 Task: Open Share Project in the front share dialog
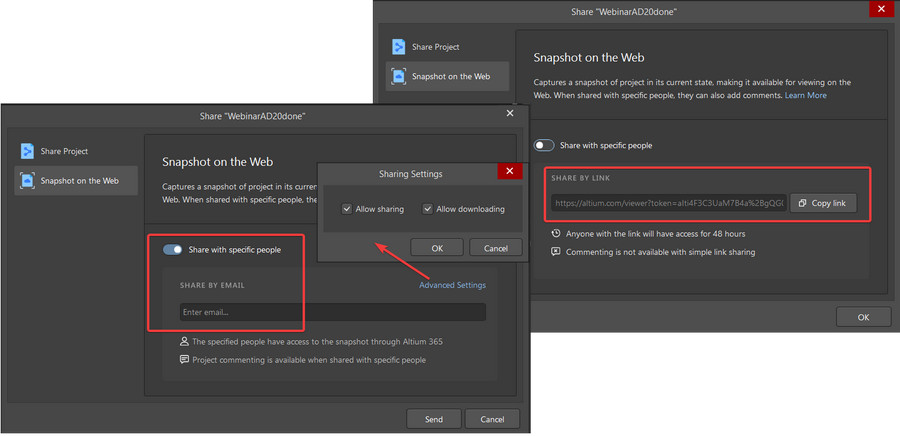tap(76, 151)
